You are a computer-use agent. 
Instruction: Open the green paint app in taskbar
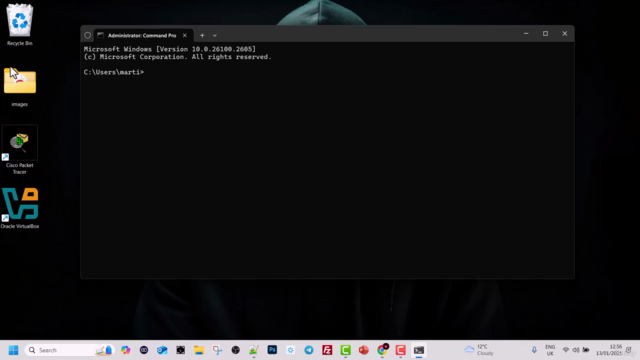click(254, 350)
